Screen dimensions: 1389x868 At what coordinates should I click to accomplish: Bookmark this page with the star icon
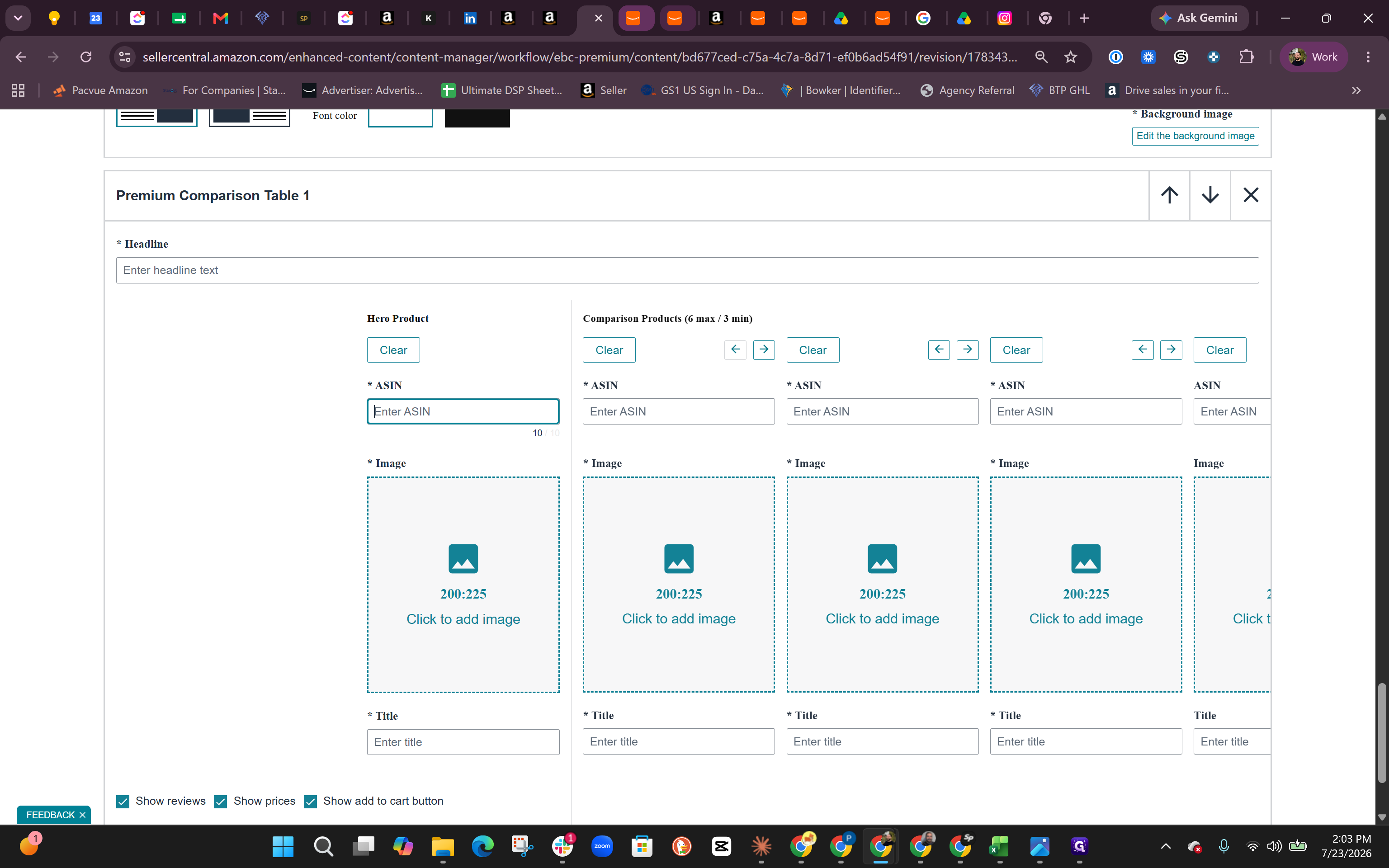click(x=1070, y=57)
